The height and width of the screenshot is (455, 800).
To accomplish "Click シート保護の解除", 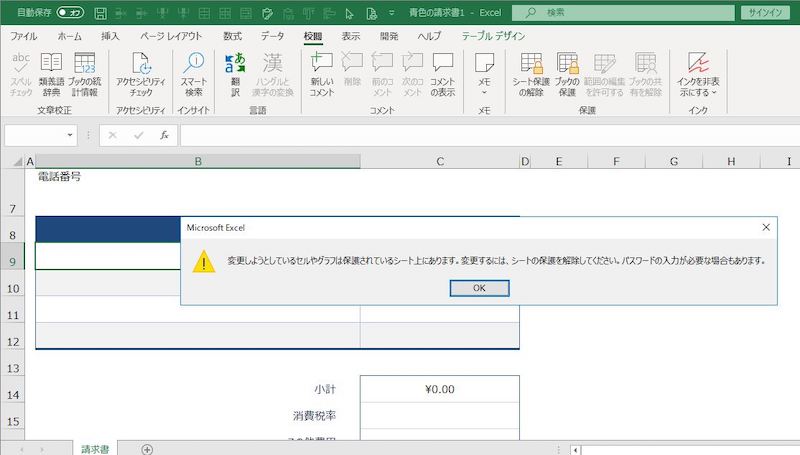I will pos(531,74).
